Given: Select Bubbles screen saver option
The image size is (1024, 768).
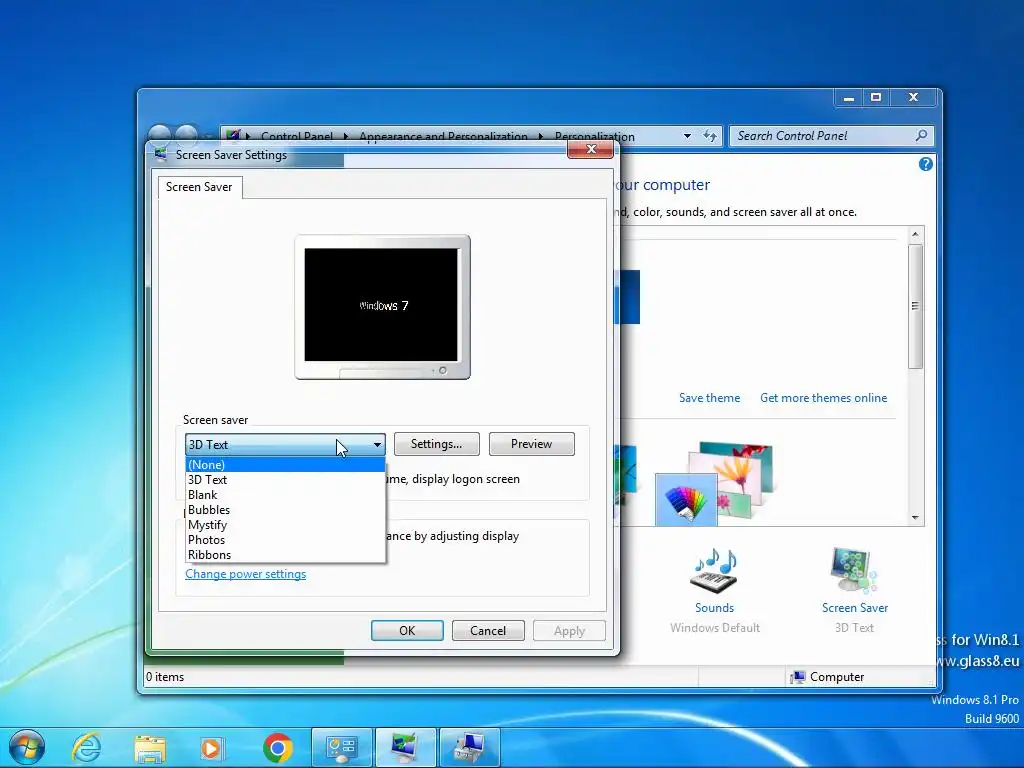Looking at the screenshot, I should [285, 509].
